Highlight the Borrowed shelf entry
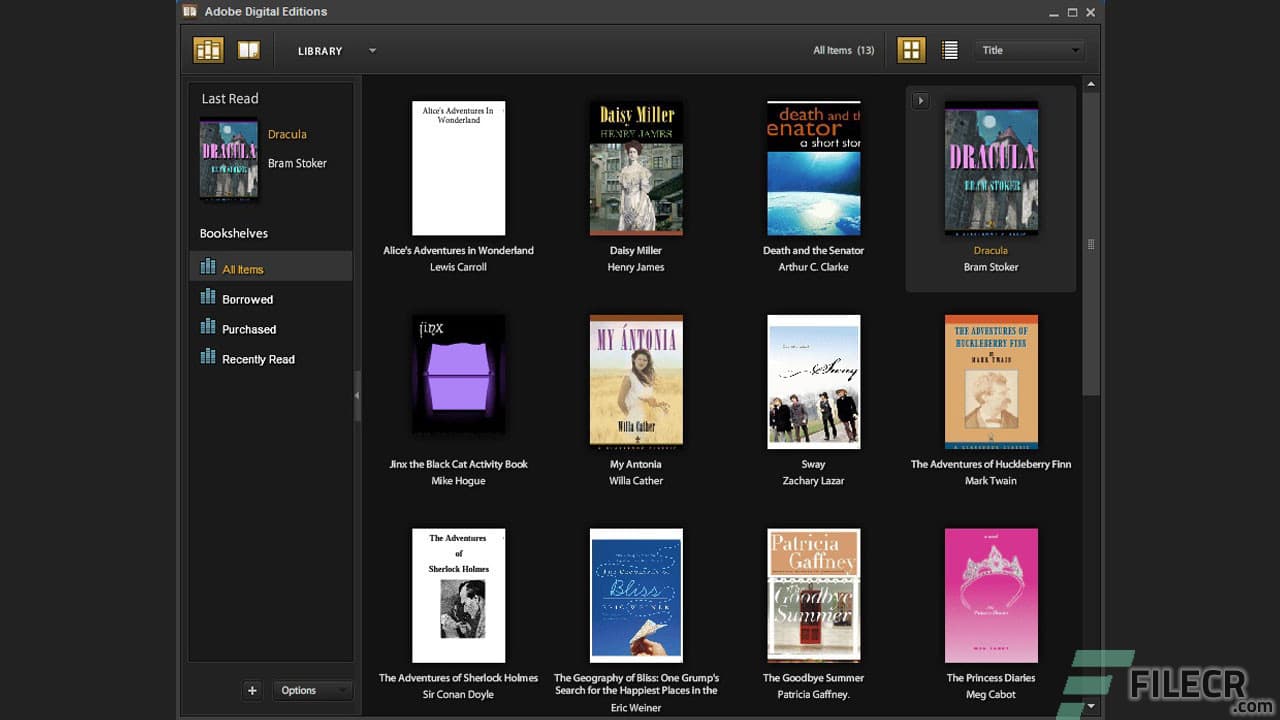The width and height of the screenshot is (1280, 720). pos(247,299)
